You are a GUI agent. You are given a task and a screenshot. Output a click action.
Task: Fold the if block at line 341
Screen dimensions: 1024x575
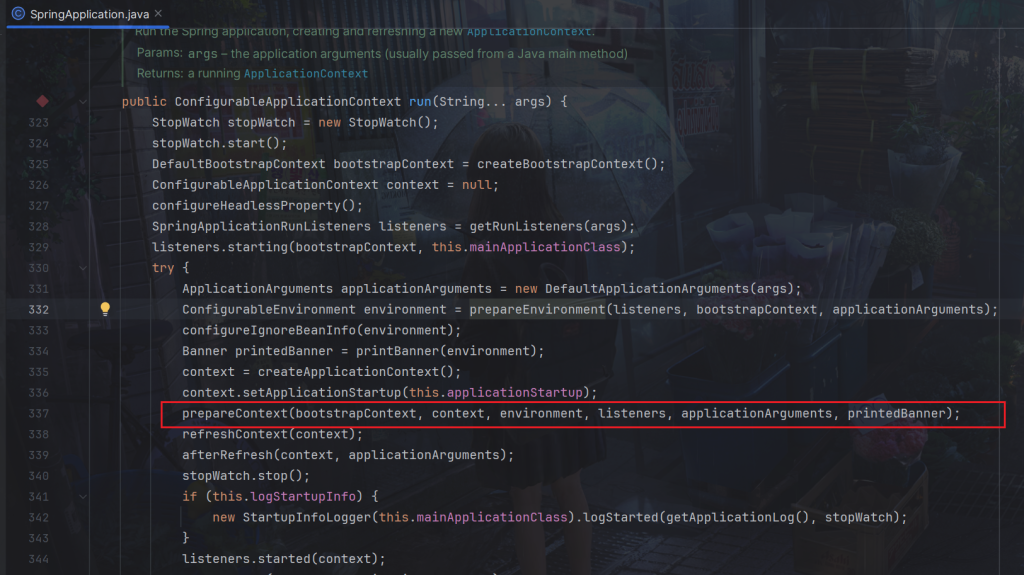click(82, 497)
